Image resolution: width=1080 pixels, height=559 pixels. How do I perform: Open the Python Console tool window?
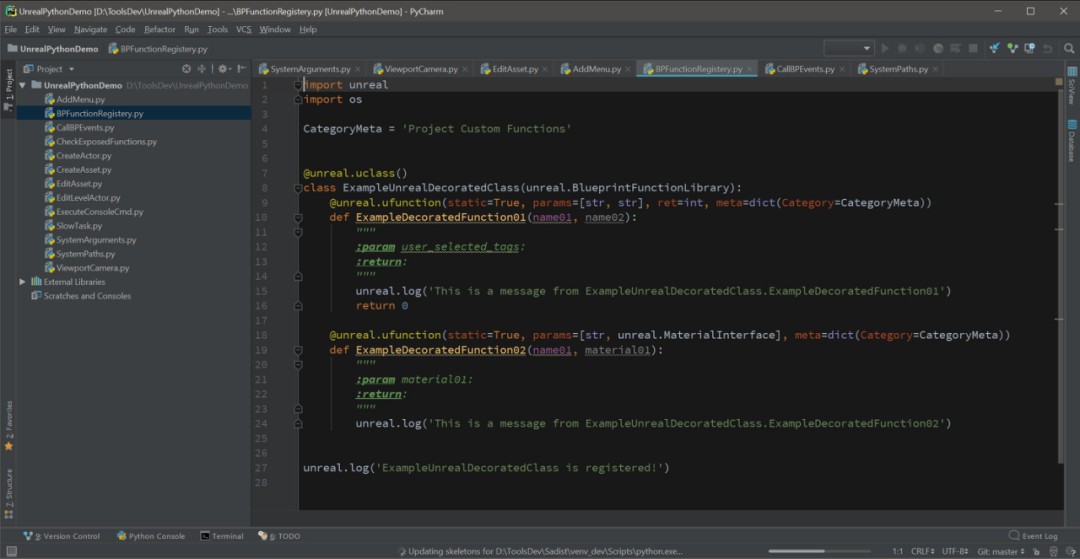151,536
